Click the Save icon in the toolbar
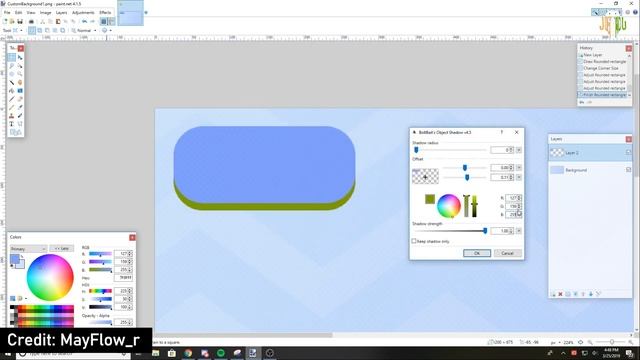Screen dimensions: 640x360 tap(20, 21)
